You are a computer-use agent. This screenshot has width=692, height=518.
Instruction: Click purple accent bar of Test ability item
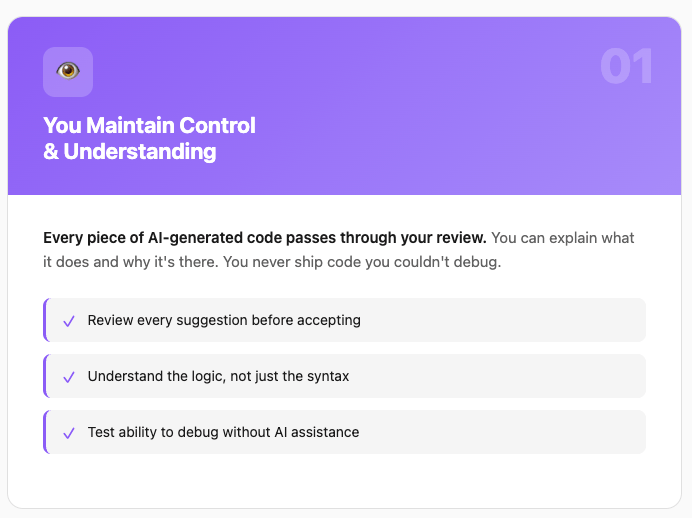pos(45,432)
